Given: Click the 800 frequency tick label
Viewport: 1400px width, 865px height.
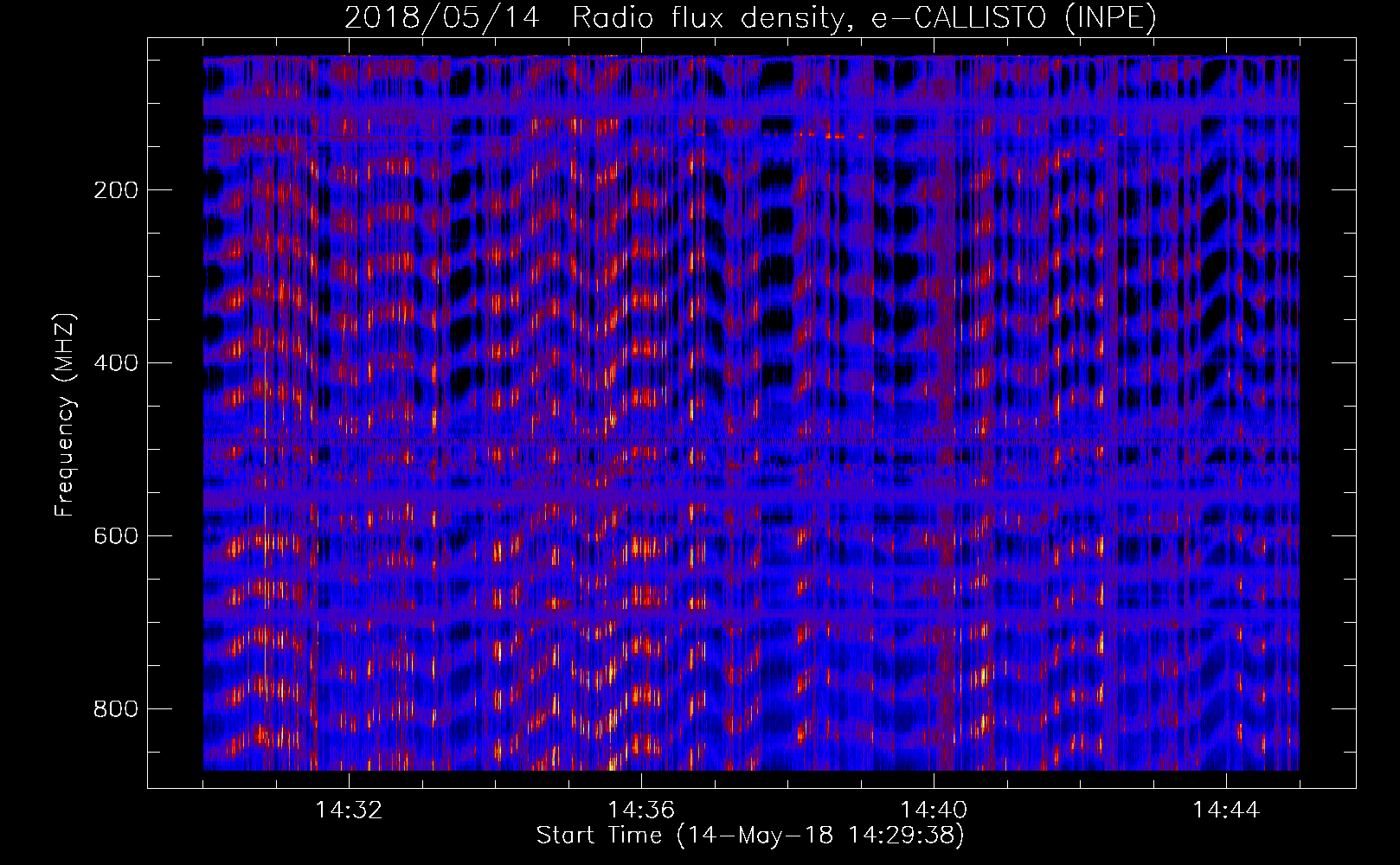Looking at the screenshot, I should tap(115, 709).
